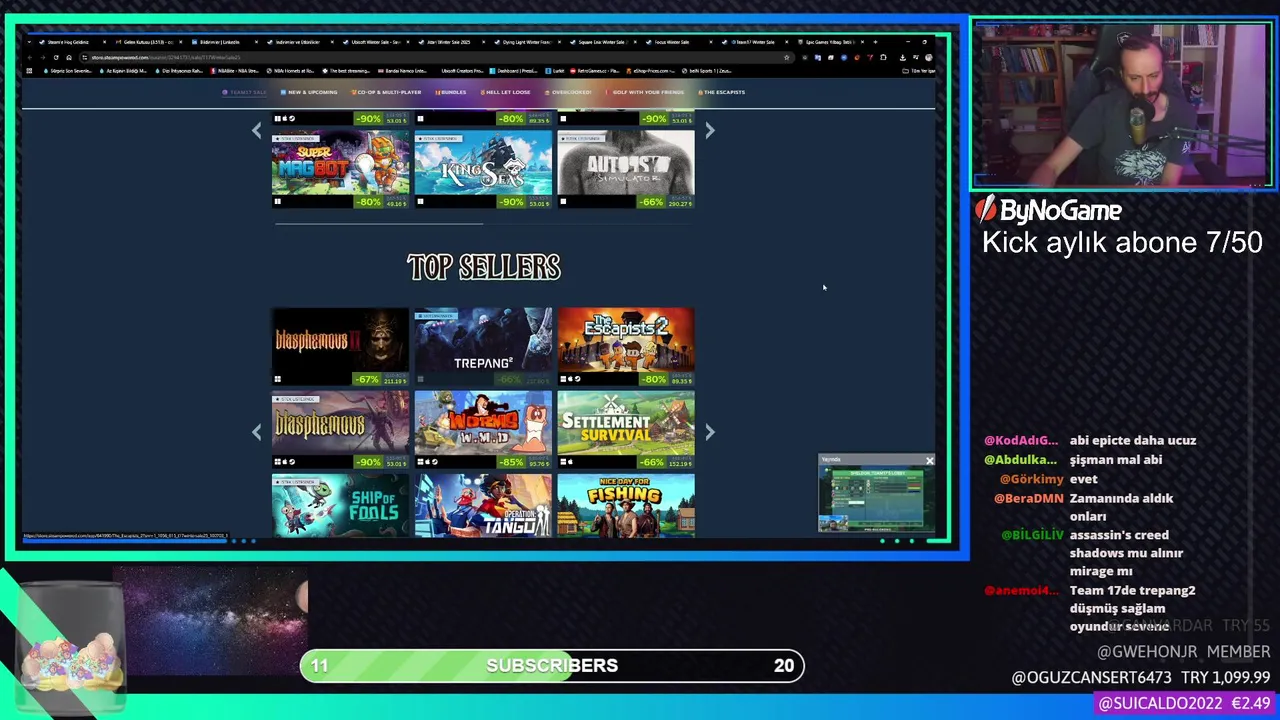The height and width of the screenshot is (720, 1280).
Task: Click the browser back arrow
Action: tap(30, 57)
